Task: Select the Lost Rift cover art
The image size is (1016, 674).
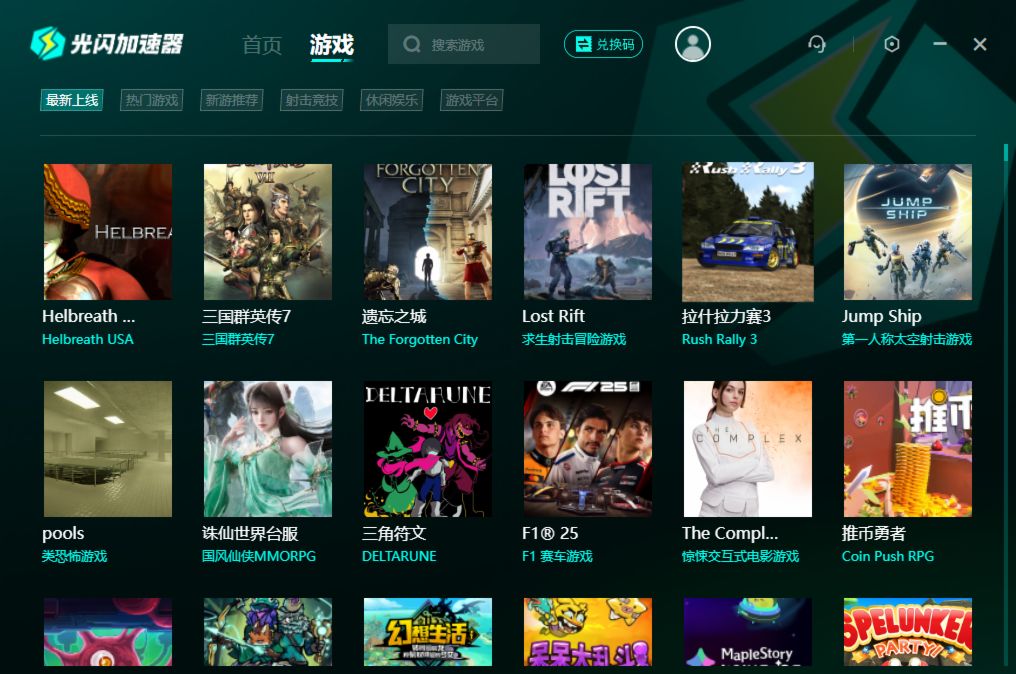Action: click(x=588, y=232)
